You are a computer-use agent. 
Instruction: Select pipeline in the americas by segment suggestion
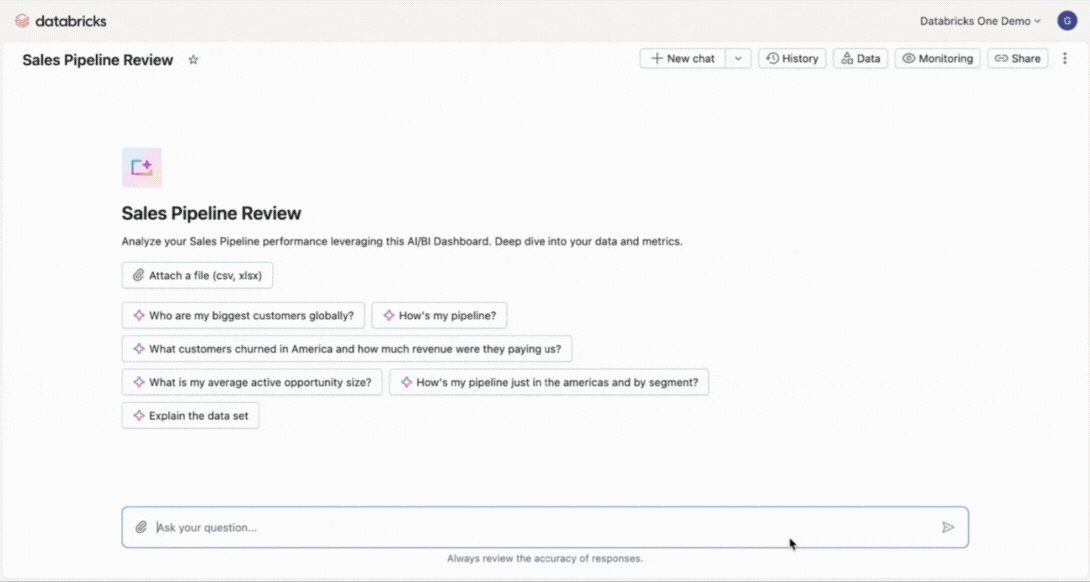tap(549, 382)
